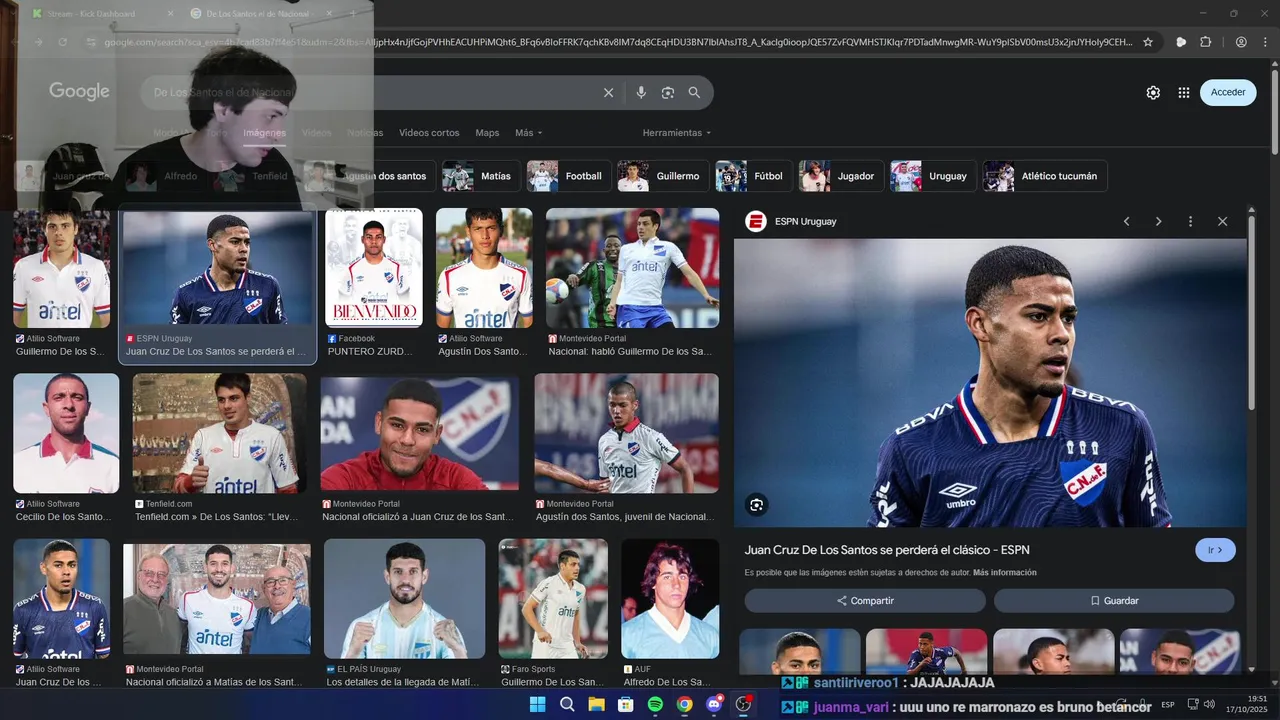Start voice search with the microphone icon

click(x=641, y=92)
